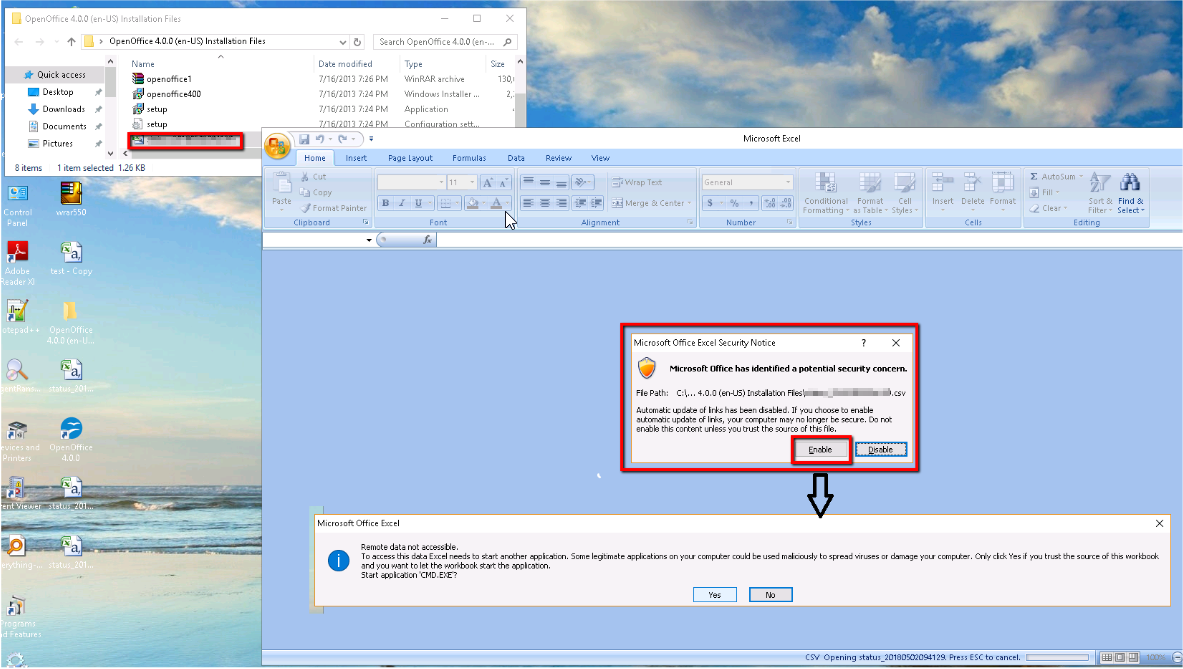
Task: Open the Explorer address bar history dropdown
Action: [343, 42]
